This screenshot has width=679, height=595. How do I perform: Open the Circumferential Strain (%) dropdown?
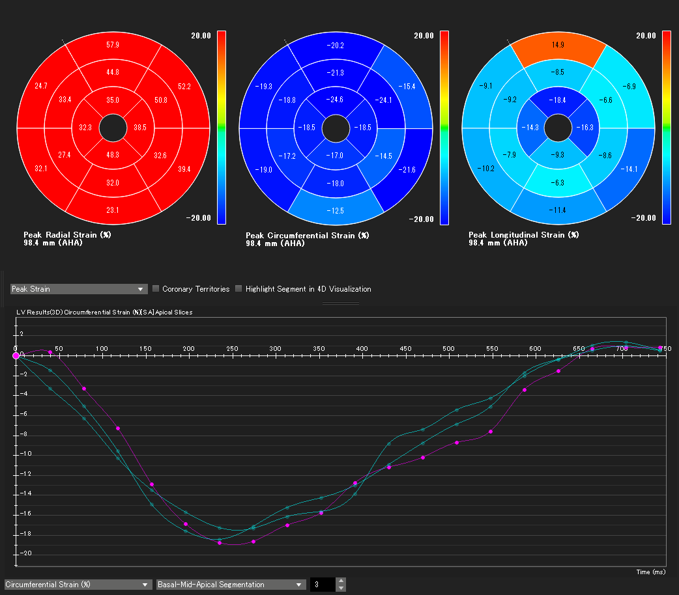77,584
